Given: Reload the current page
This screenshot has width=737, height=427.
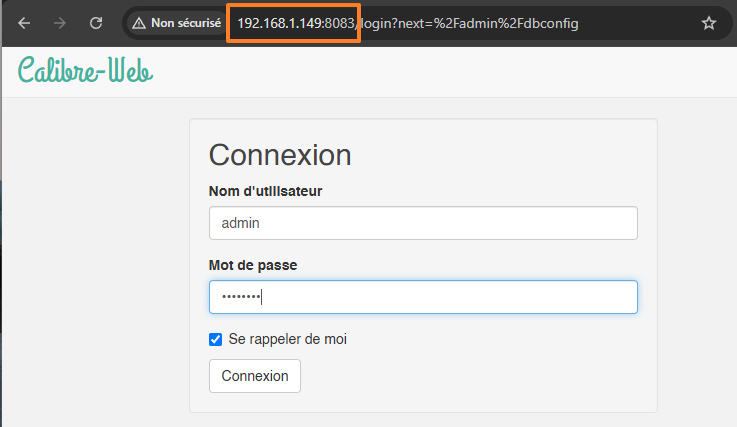Looking at the screenshot, I should [96, 22].
